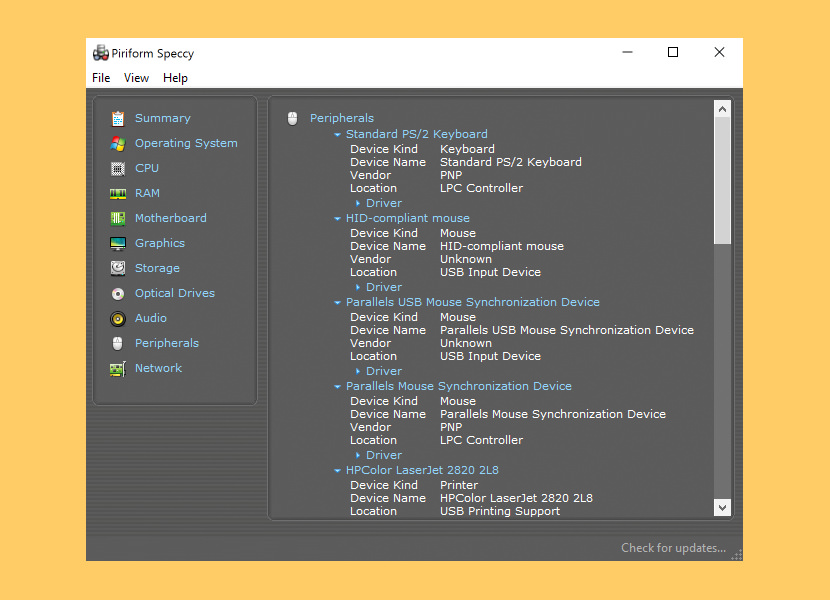
Task: Open the Motherboard section
Action: click(x=170, y=218)
